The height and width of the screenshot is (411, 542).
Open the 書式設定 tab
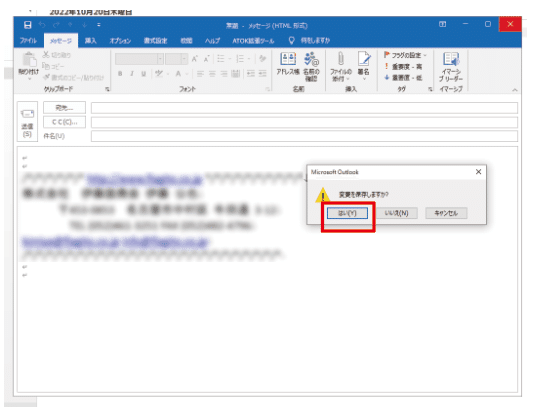[156, 41]
